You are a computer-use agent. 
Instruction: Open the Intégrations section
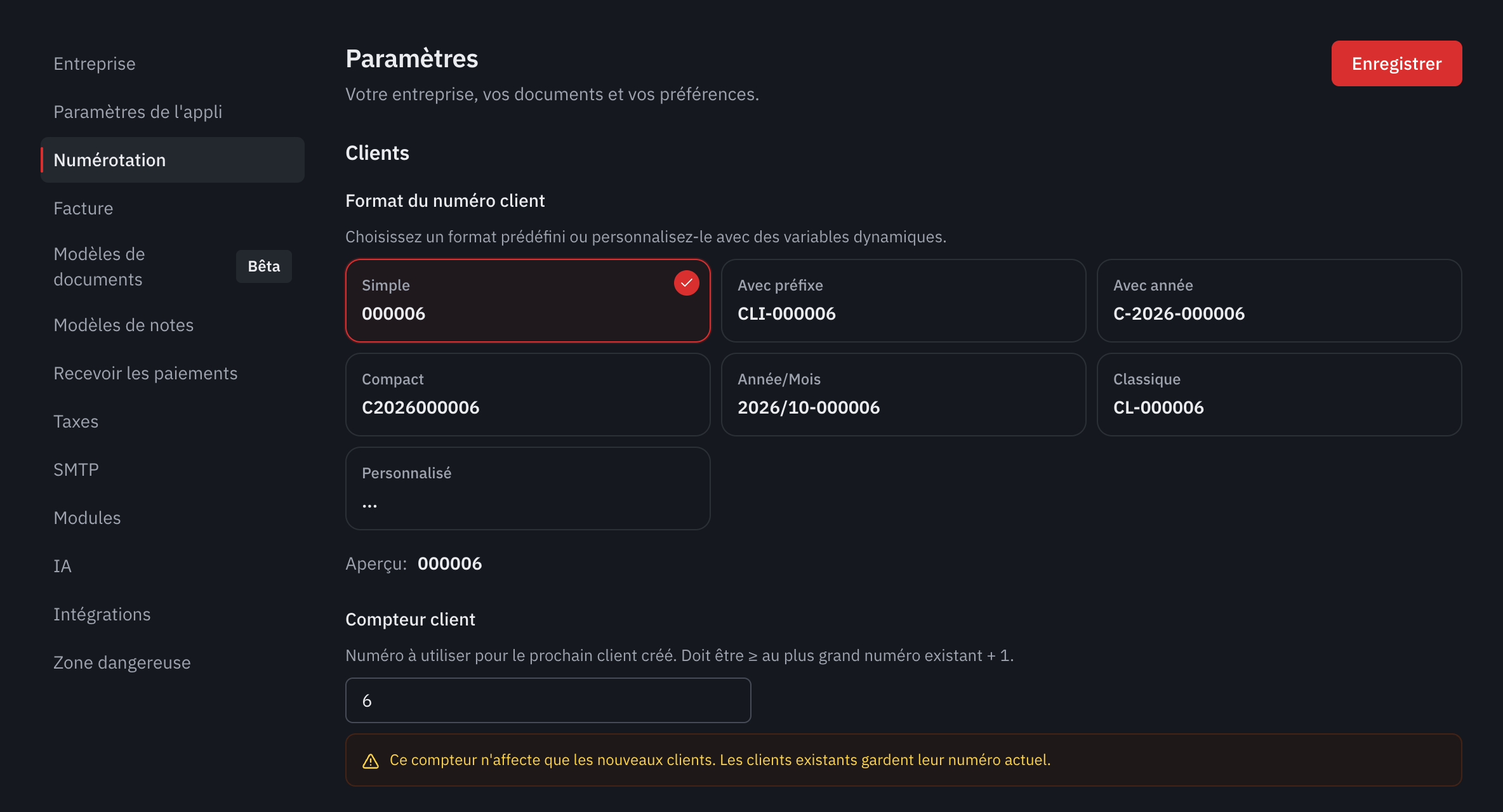173,614
